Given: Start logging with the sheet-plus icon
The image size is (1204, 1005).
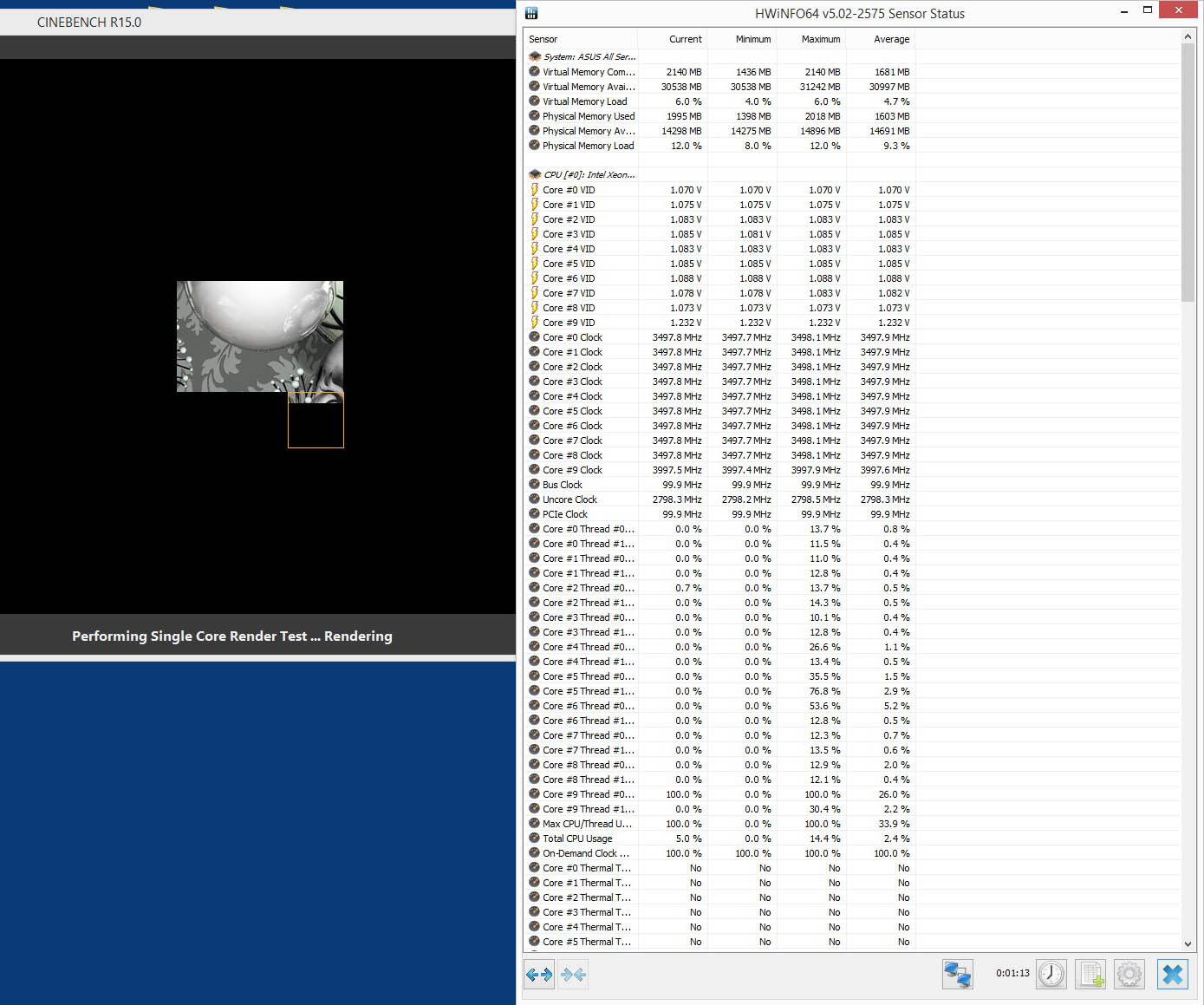Looking at the screenshot, I should click(1091, 975).
